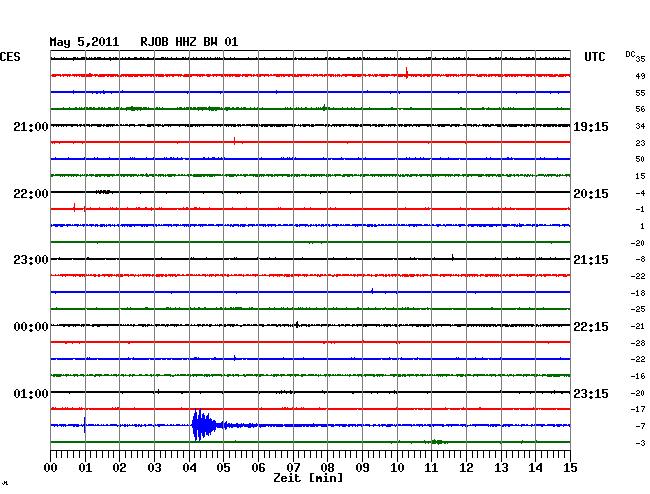The image size is (650, 494).
Task: Select the "01:00" local time label
Action: pos(31,393)
